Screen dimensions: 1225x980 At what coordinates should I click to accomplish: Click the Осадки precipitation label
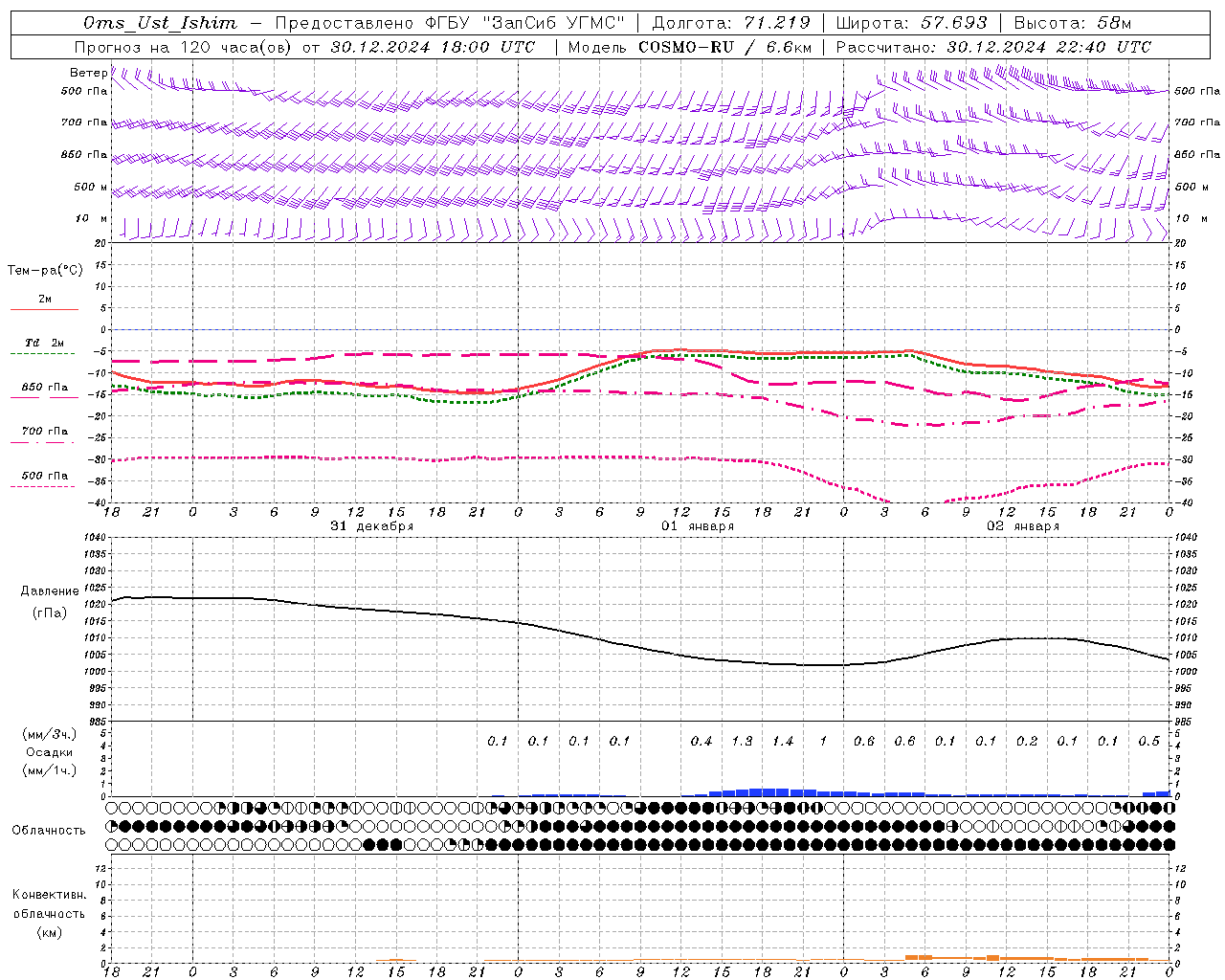(49, 752)
